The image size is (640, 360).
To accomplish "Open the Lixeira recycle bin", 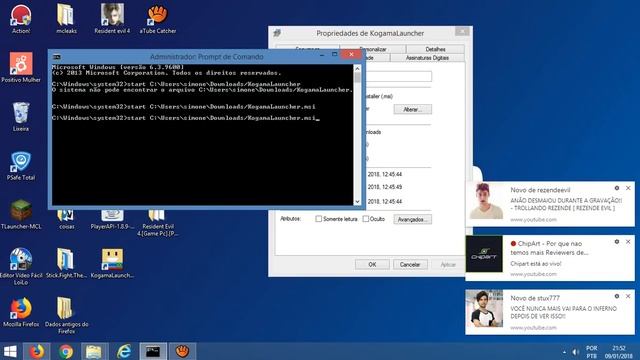I will click(21, 117).
